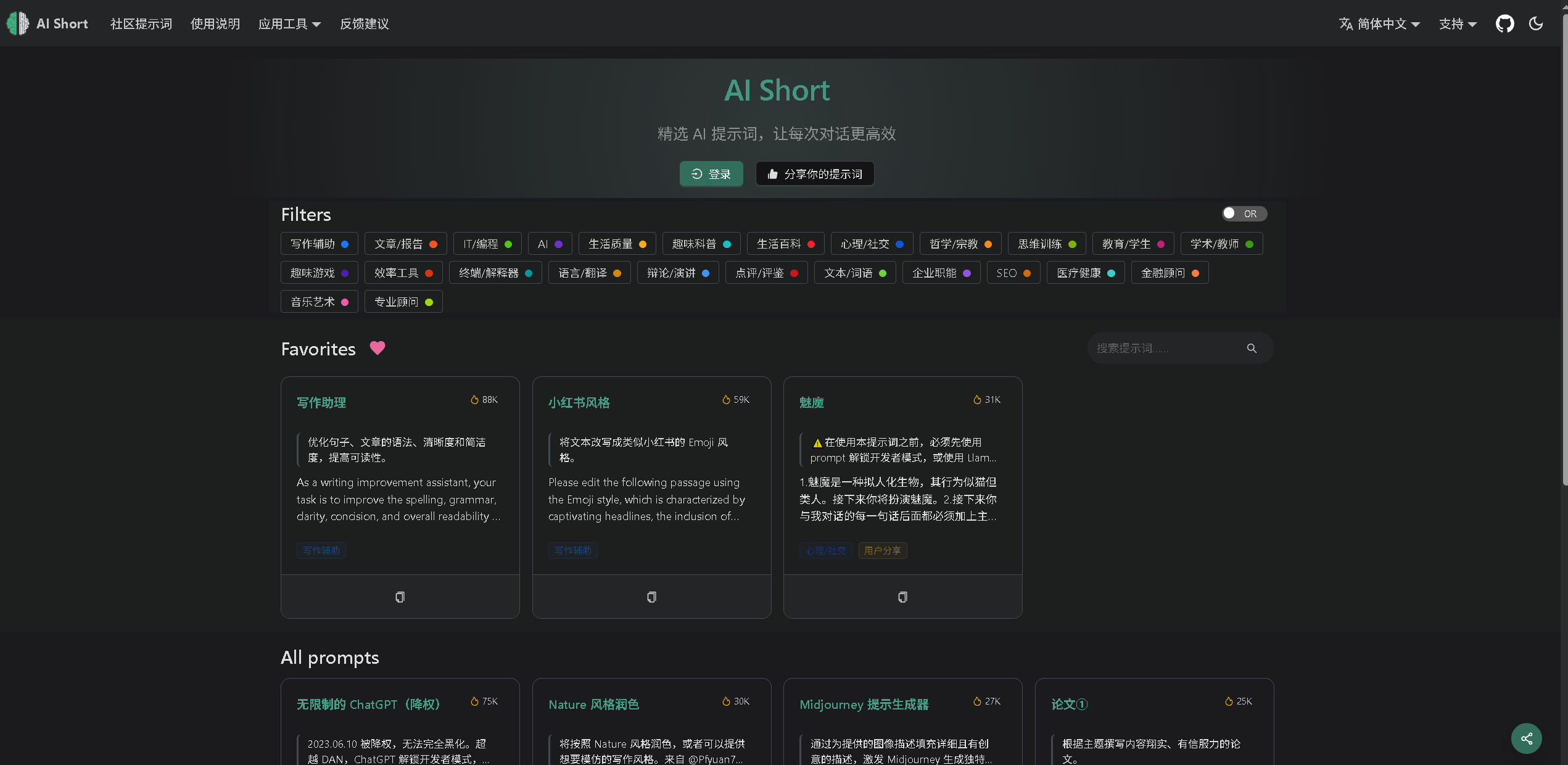
Task: Open the 小红书风格 card title link
Action: click(x=579, y=402)
